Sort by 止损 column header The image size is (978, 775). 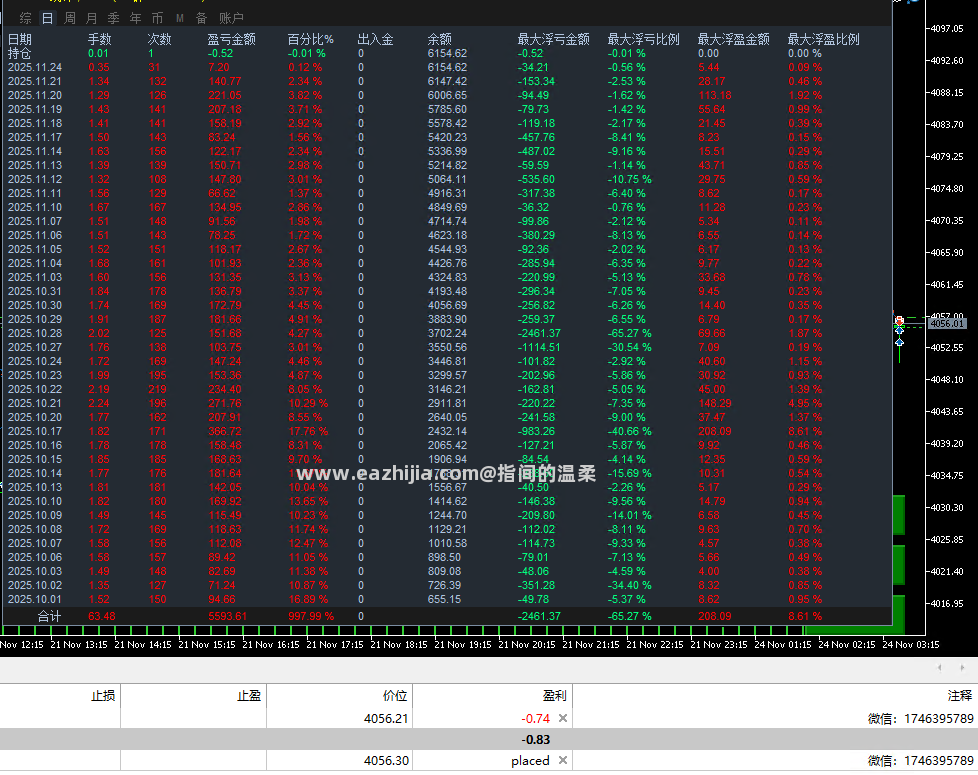pyautogui.click(x=103, y=696)
